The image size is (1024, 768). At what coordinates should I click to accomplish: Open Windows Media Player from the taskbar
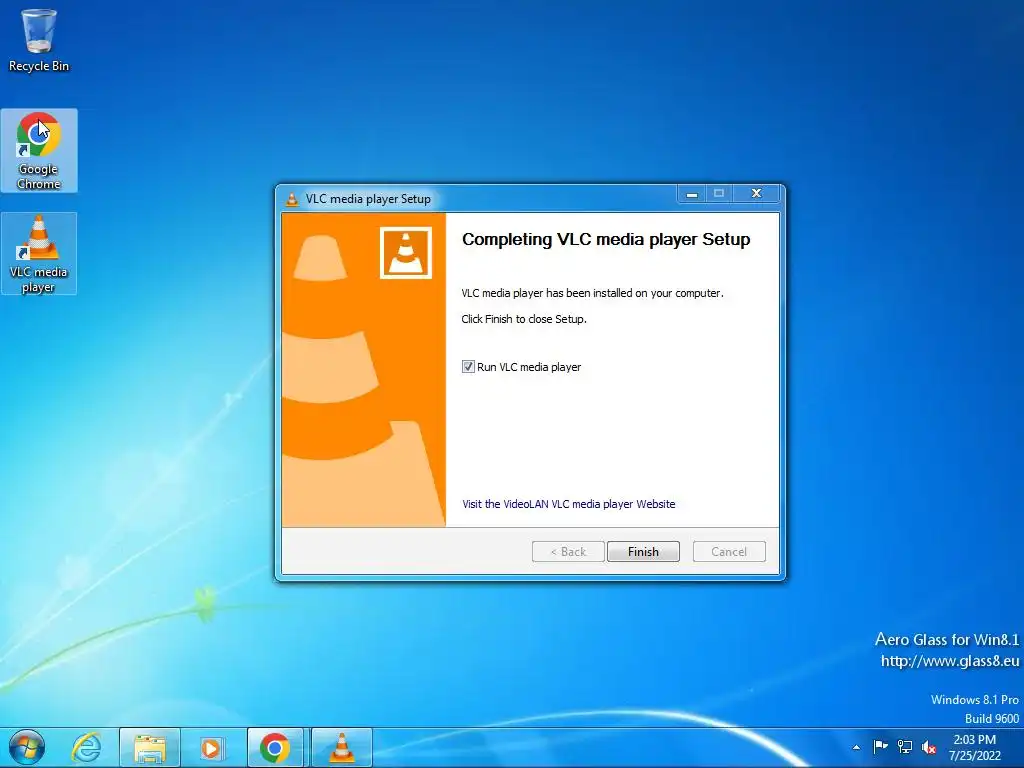click(212, 748)
